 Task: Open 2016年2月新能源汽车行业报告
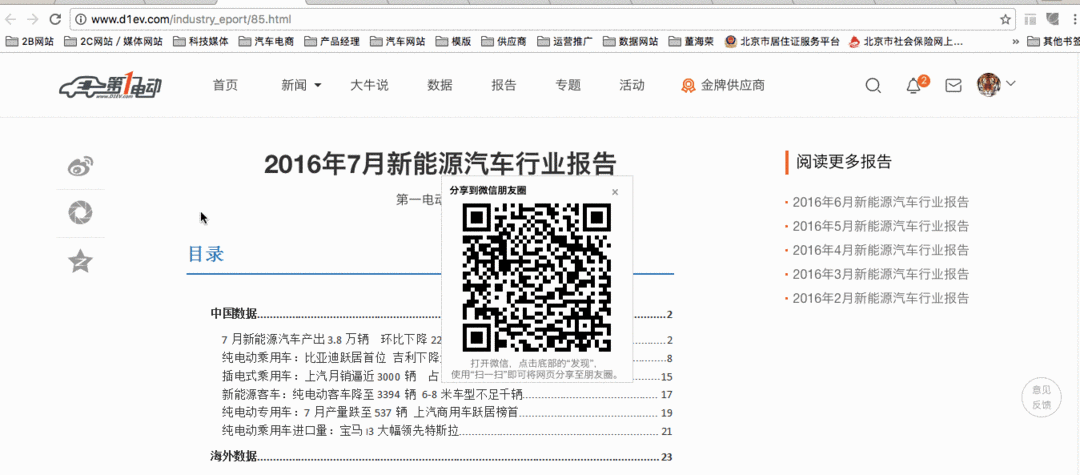881,298
